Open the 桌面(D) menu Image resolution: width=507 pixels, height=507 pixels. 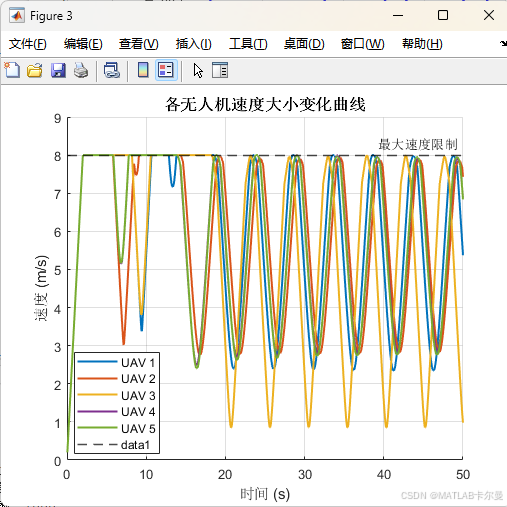pyautogui.click(x=304, y=44)
